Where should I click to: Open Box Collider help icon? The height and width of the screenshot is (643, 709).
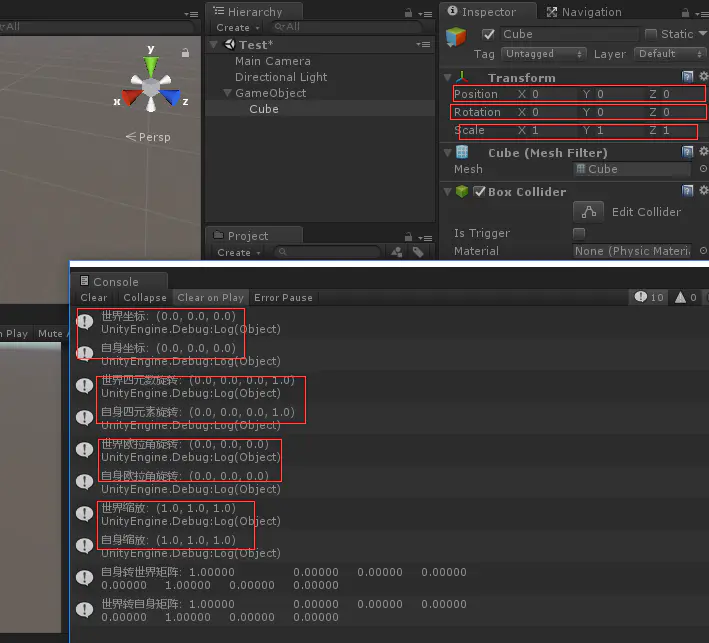click(x=687, y=191)
